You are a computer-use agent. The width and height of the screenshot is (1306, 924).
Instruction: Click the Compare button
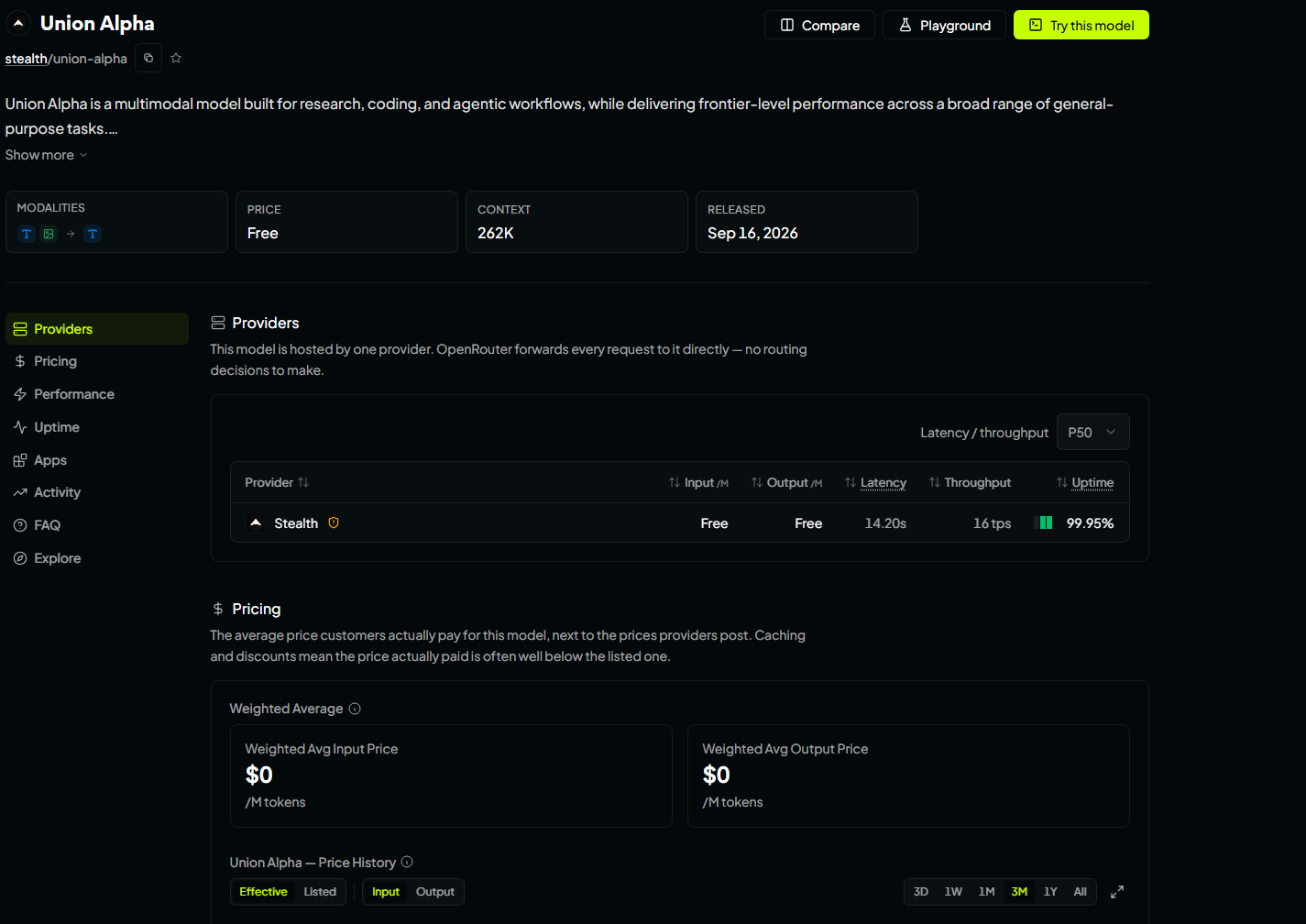819,25
